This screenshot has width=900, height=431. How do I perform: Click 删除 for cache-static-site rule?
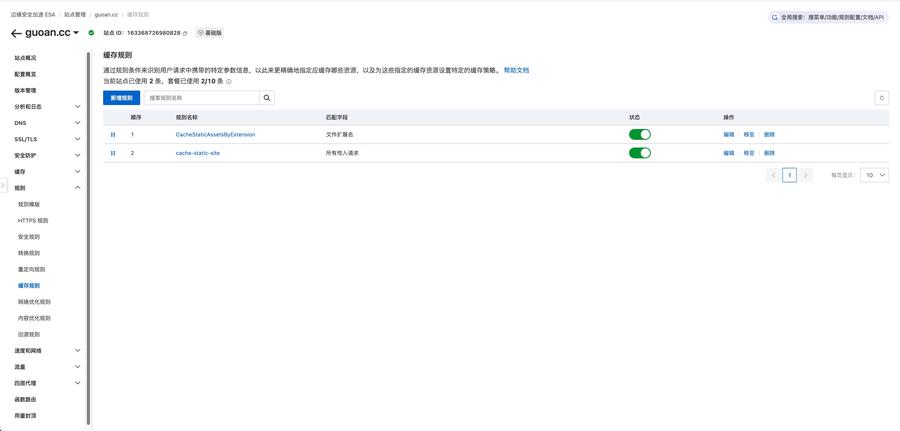(x=769, y=153)
